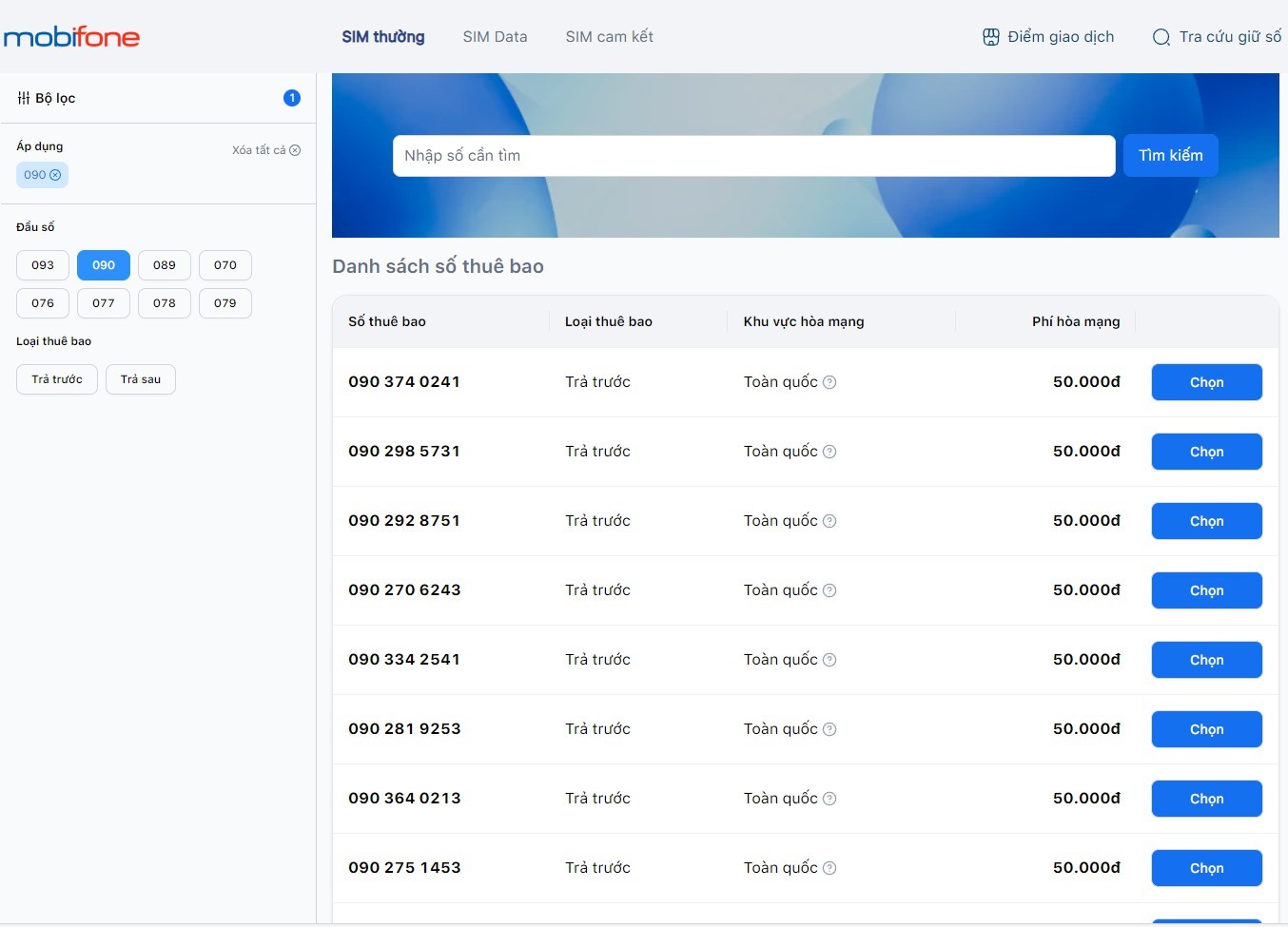The height and width of the screenshot is (927, 1288).
Task: Click the filter count badge showing 1
Action: tap(292, 97)
